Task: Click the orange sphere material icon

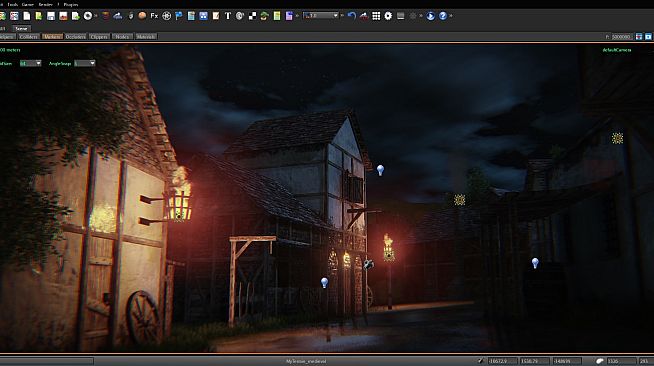Action: coord(142,16)
